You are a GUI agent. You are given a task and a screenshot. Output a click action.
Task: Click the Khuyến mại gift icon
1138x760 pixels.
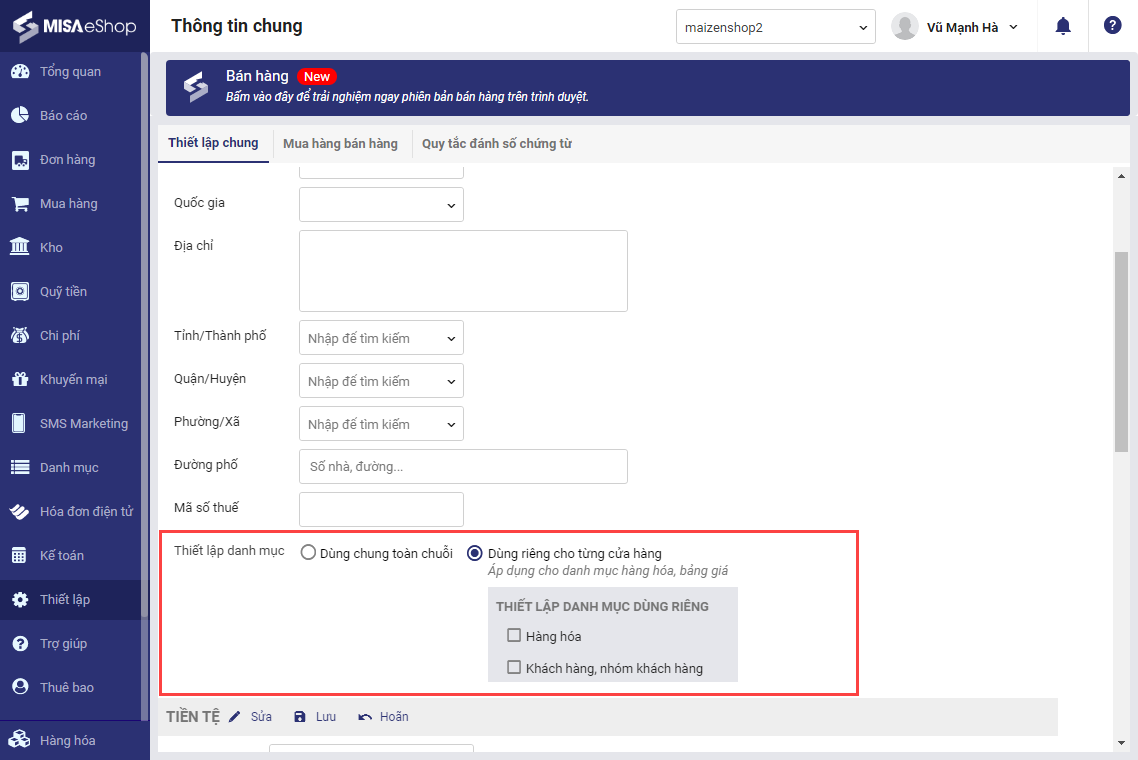coord(20,379)
